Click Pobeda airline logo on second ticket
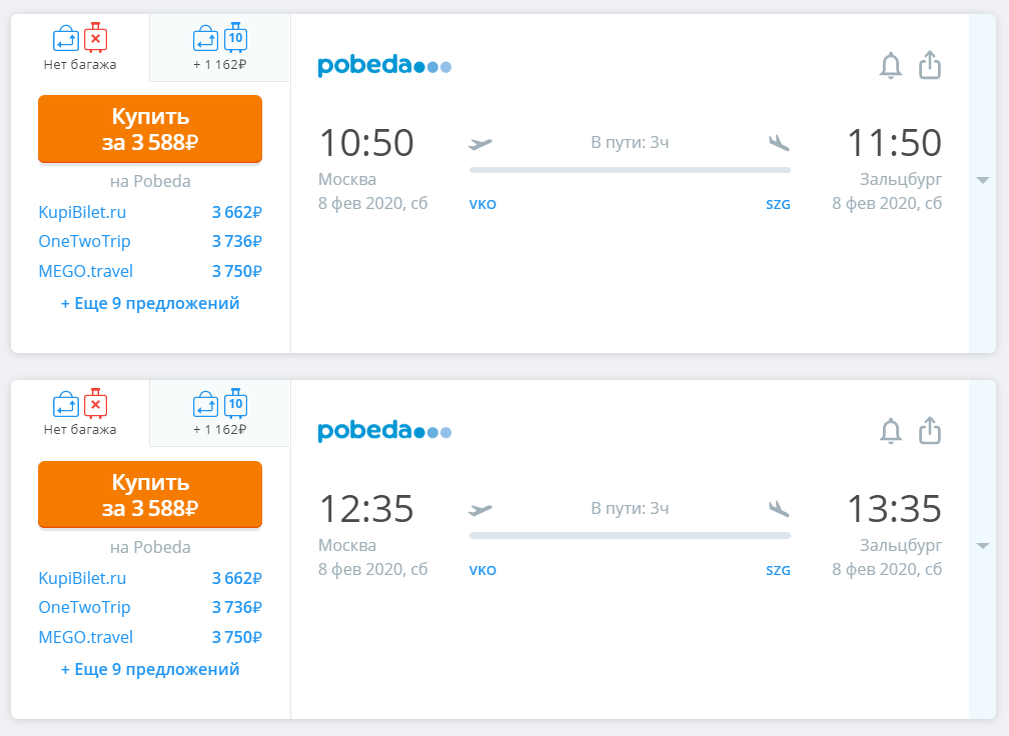This screenshot has height=736, width=1009. (x=384, y=431)
